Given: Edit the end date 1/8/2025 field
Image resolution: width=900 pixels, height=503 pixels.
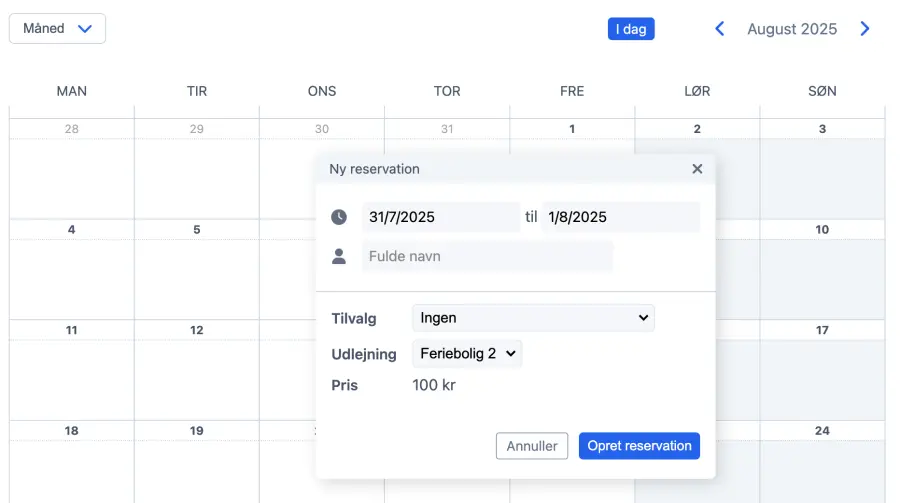Looking at the screenshot, I should (x=620, y=217).
